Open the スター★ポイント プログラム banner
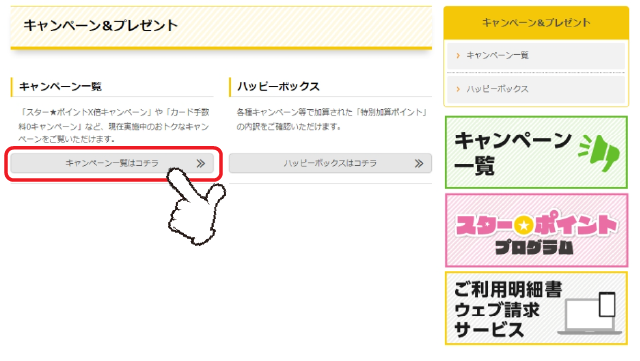This screenshot has width=640, height=361. 536,230
